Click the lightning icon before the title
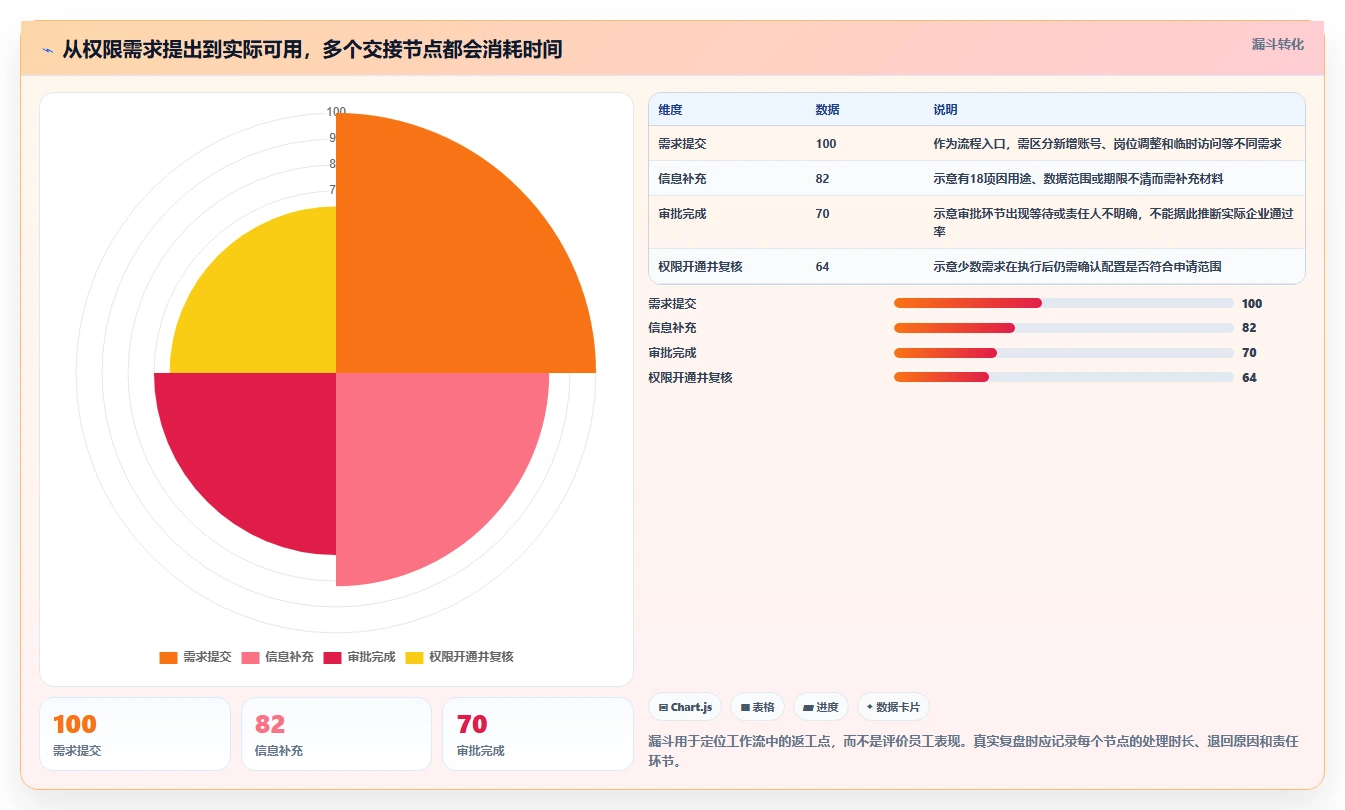 tap(47, 49)
